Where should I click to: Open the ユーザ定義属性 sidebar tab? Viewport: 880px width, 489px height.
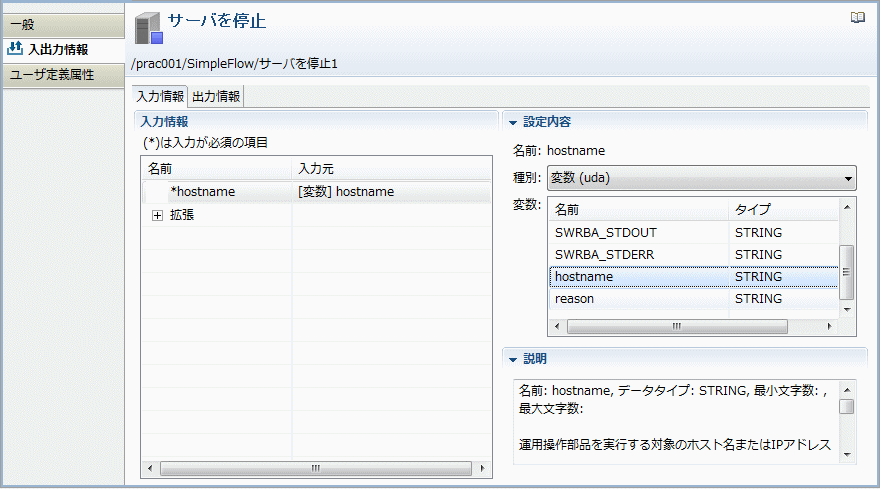tap(63, 75)
